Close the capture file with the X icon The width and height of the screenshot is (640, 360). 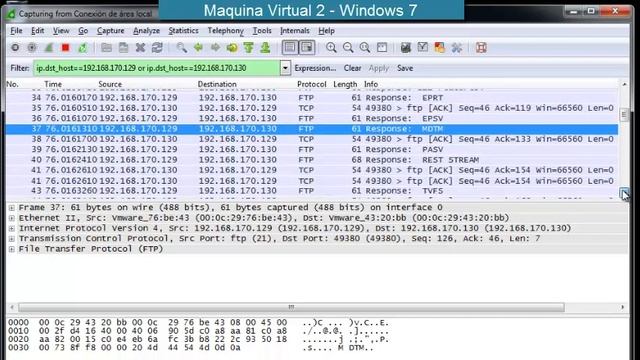[140, 48]
